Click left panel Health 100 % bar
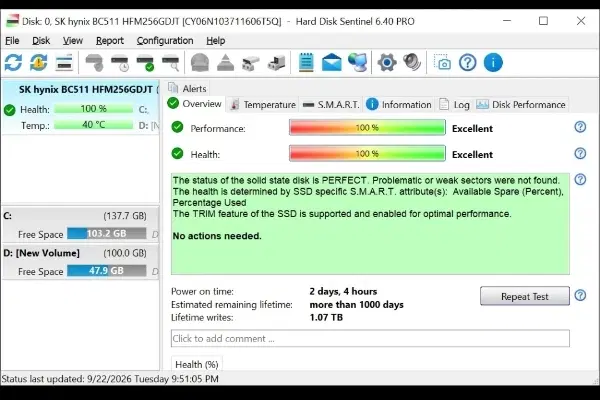This screenshot has width=600, height=400. point(93,109)
